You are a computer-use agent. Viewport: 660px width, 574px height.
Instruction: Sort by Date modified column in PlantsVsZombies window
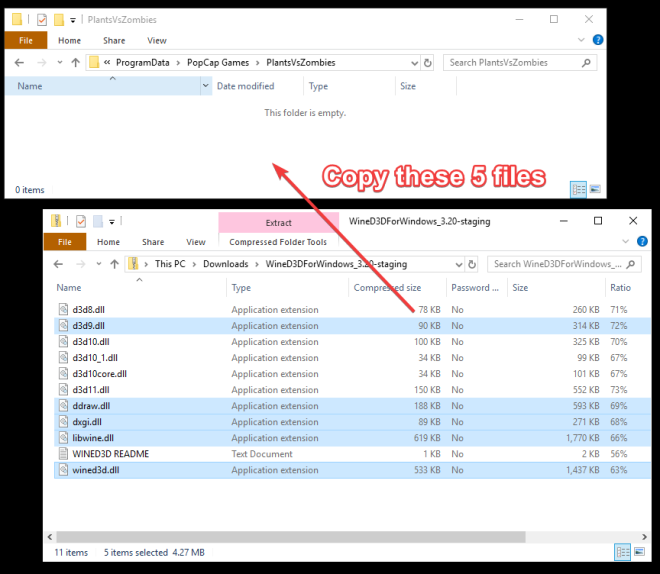click(x=245, y=86)
